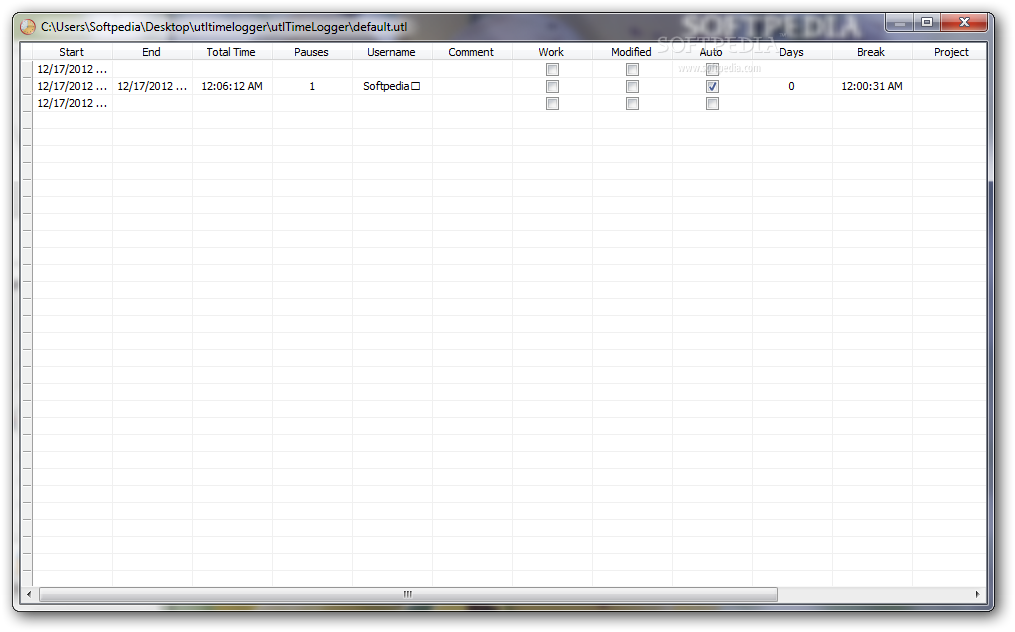Click the Project column header
The height and width of the screenshot is (632, 1015).
pyautogui.click(x=951, y=52)
